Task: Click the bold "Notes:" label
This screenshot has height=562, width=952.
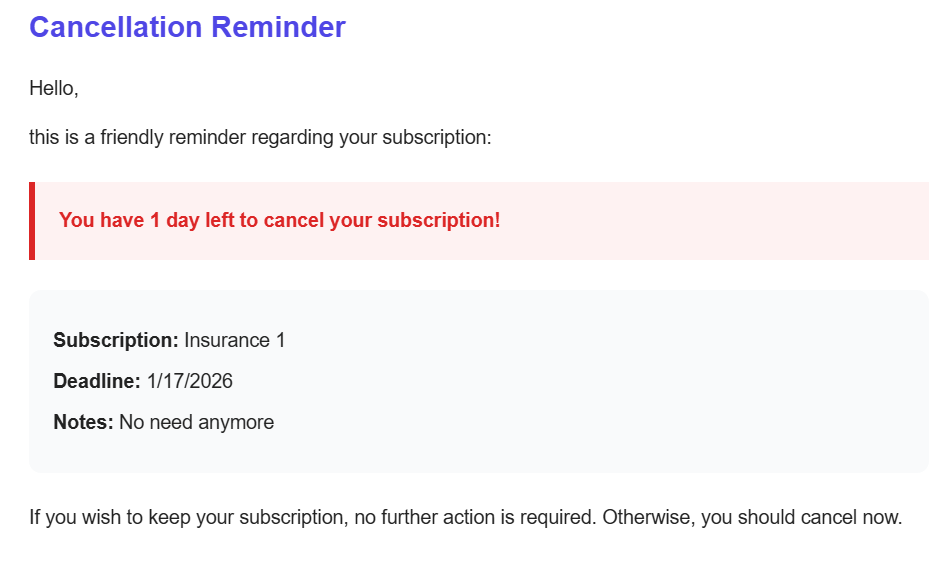Action: pos(83,422)
